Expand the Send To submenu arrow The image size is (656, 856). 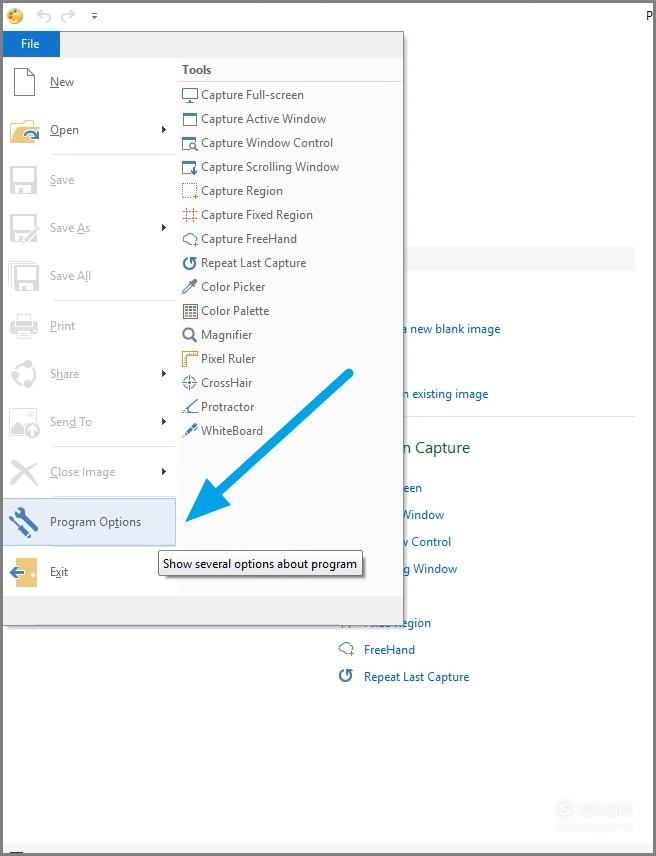tap(164, 421)
